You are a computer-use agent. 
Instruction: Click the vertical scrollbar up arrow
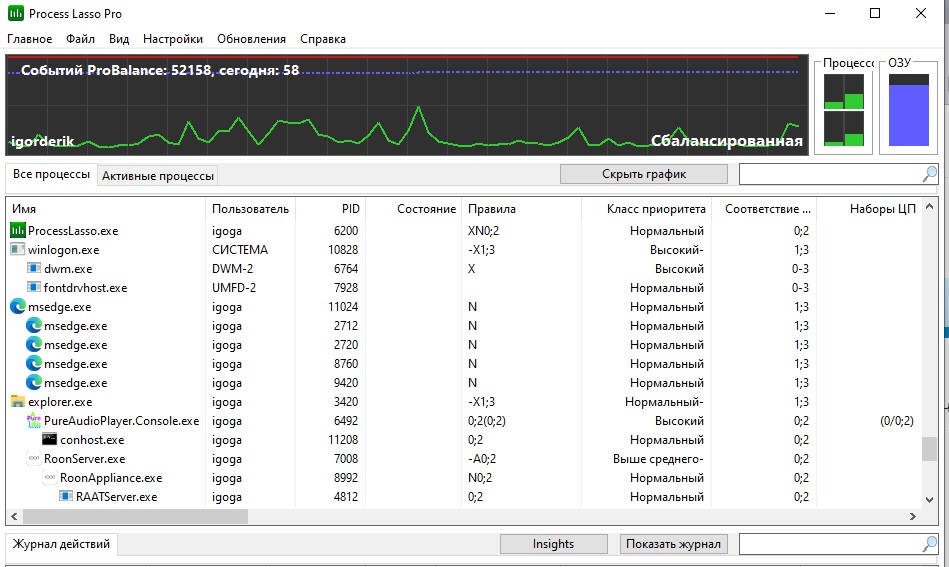(x=930, y=207)
